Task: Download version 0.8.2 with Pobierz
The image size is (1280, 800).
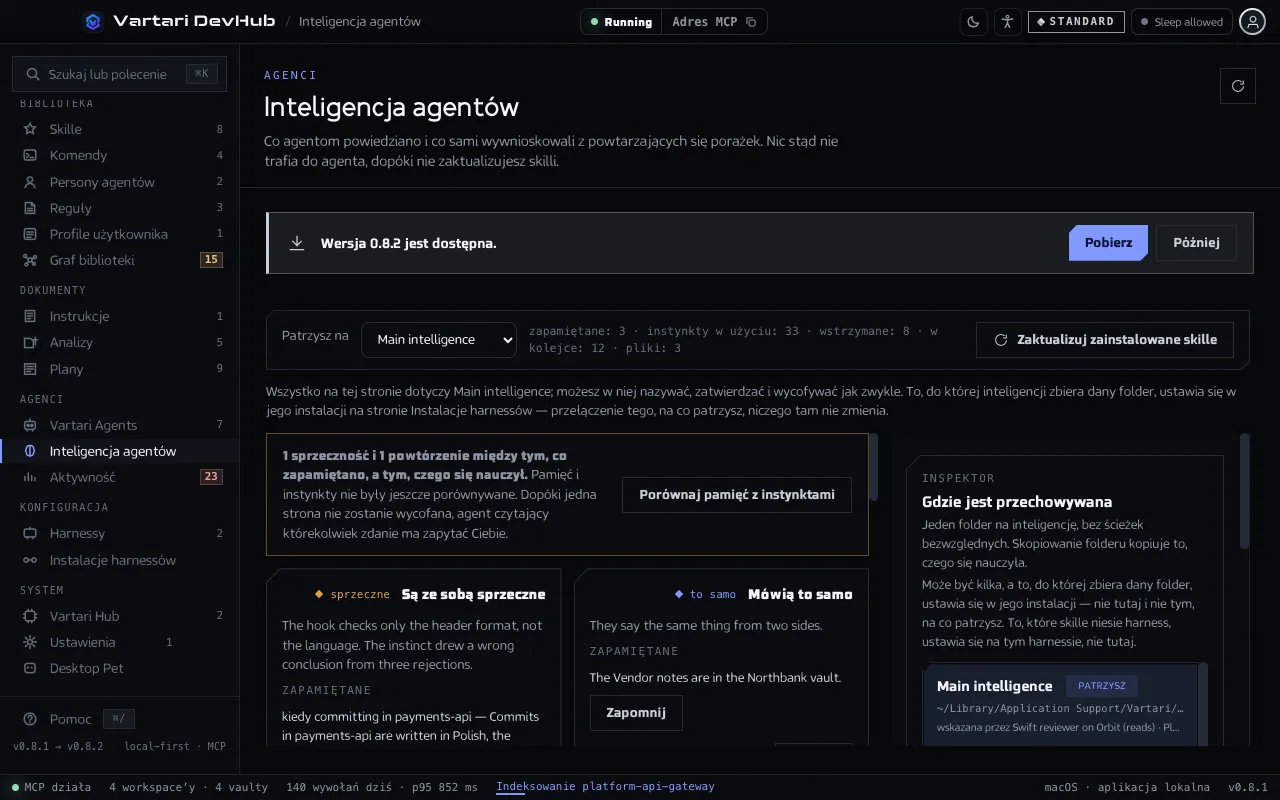Action: 1108,243
